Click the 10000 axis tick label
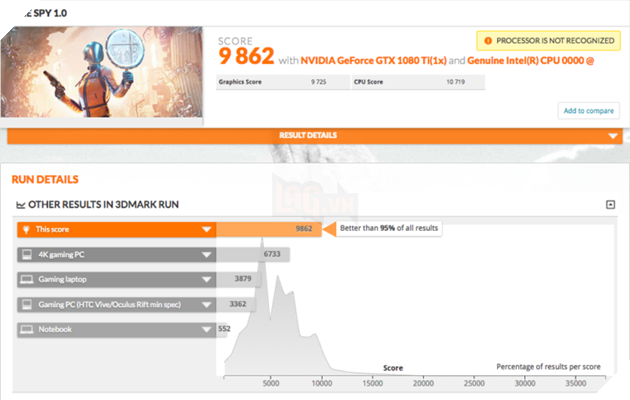This screenshot has width=630, height=400. click(322, 384)
